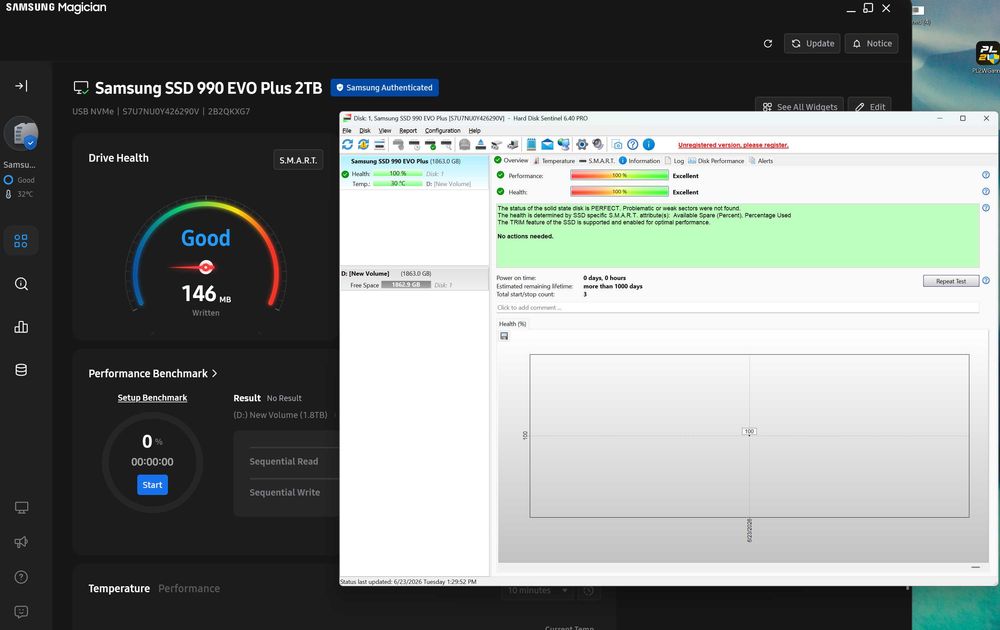This screenshot has width=1000, height=630.
Task: Click the Setup Benchmark link
Action: click(152, 397)
